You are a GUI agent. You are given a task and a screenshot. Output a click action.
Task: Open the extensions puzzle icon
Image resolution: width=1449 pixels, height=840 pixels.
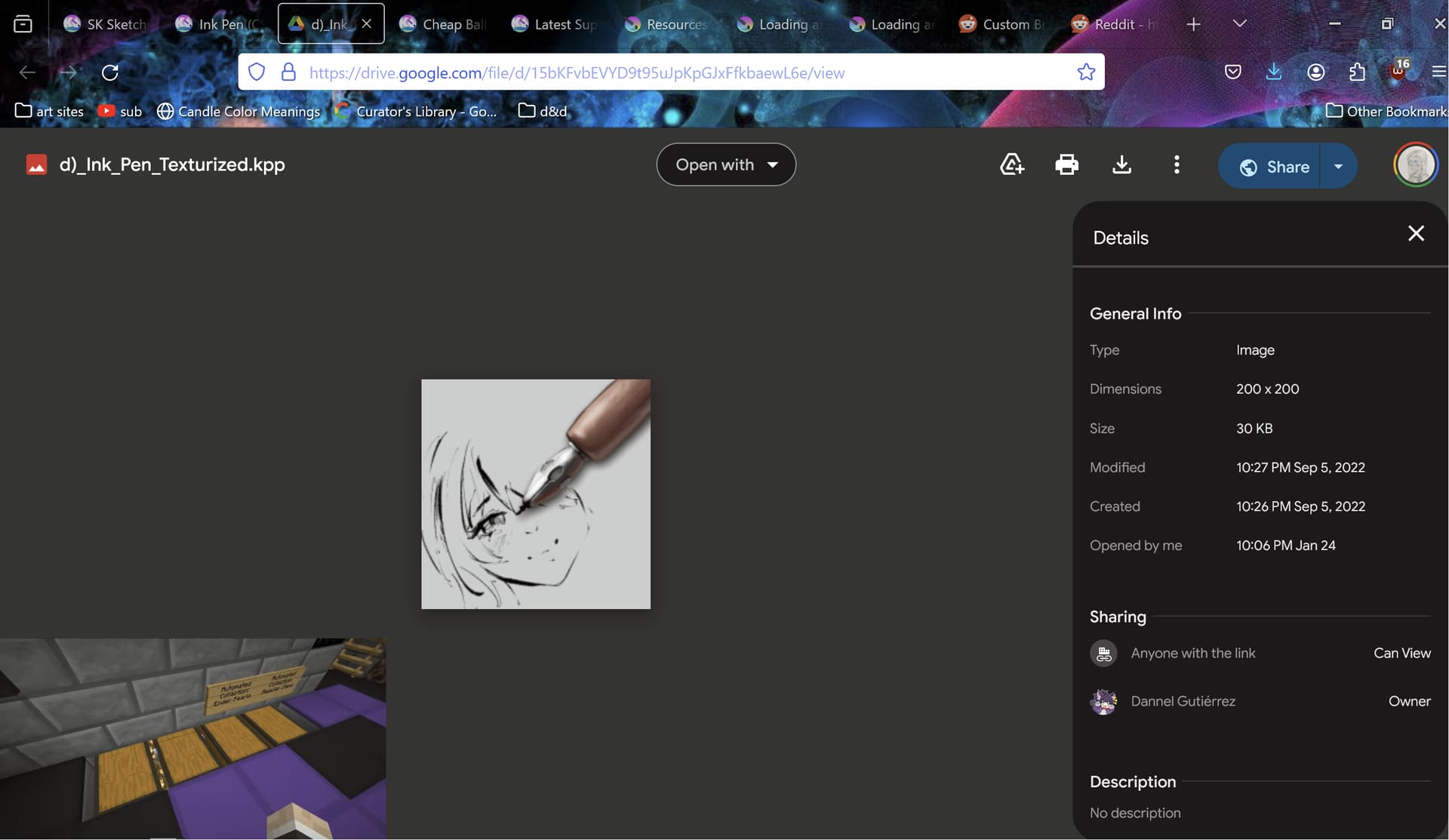(x=1357, y=72)
